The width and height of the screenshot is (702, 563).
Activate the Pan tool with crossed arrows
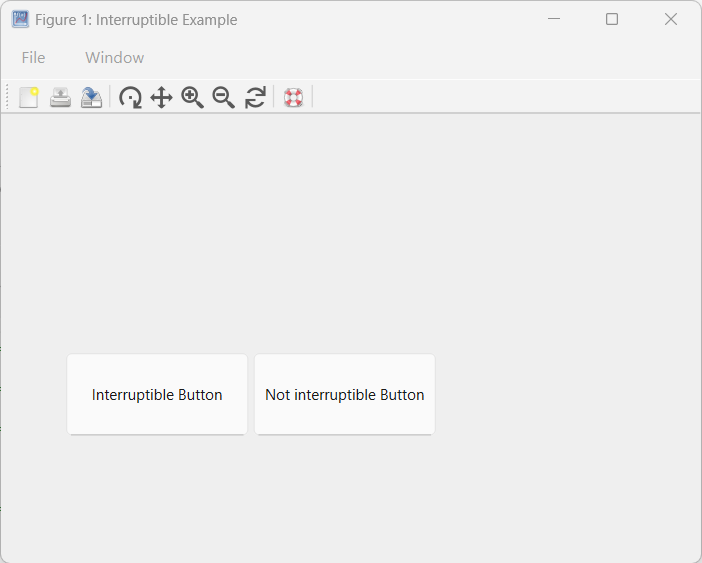point(161,97)
